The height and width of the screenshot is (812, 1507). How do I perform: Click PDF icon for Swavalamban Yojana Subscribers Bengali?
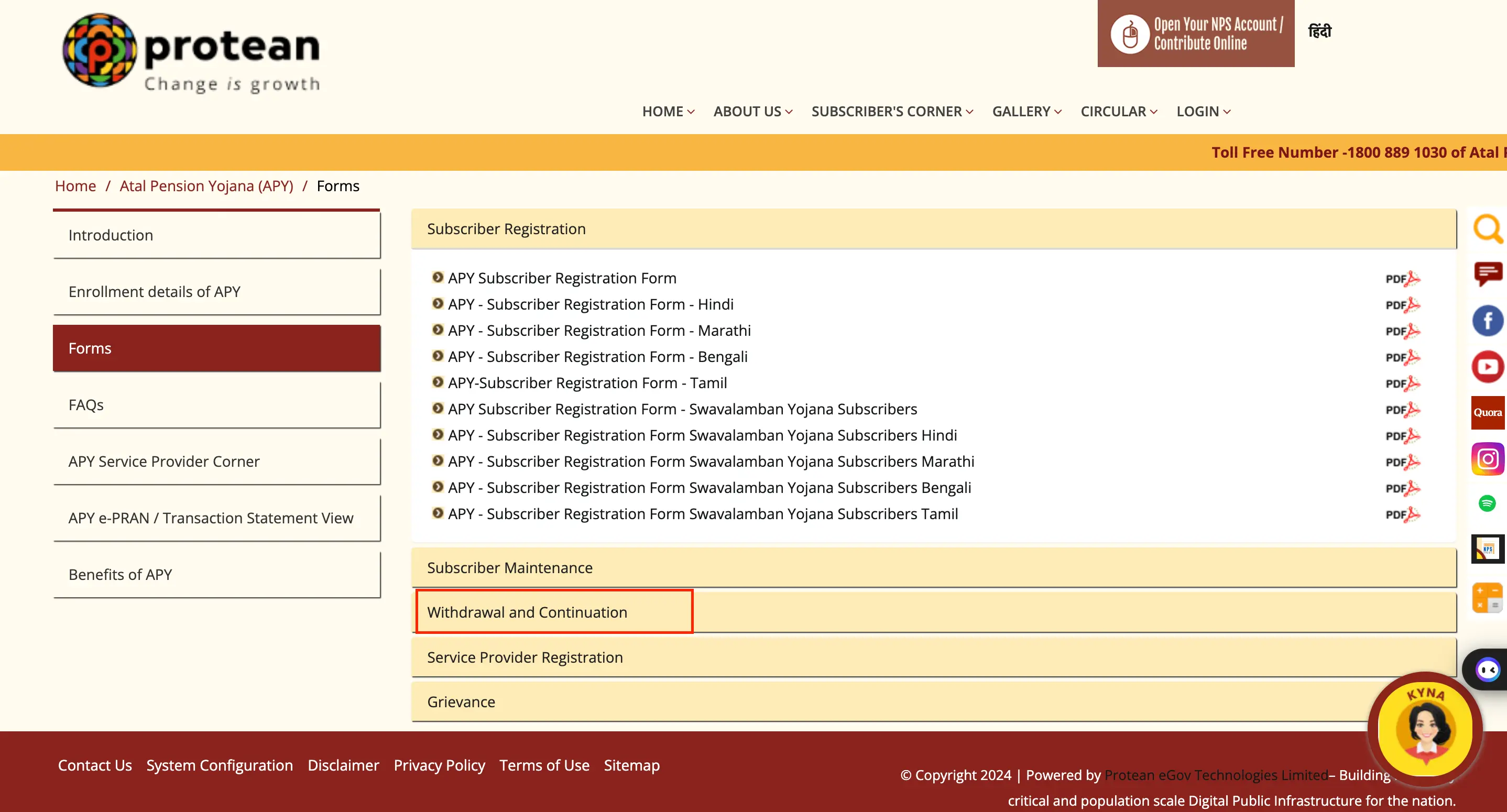pyautogui.click(x=1402, y=488)
